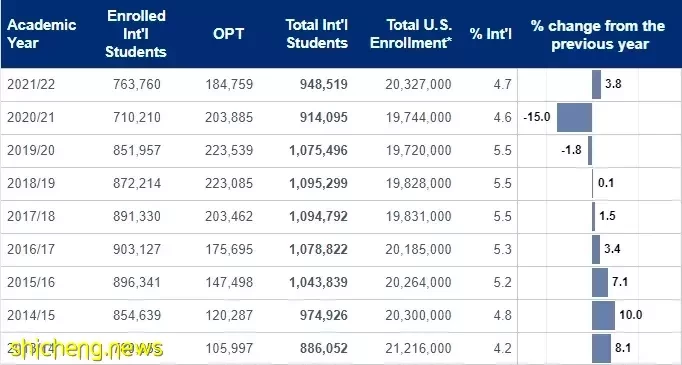Viewport: 682px width, 365px height.
Task: Click the -15.0 negative change bar
Action: click(574, 117)
